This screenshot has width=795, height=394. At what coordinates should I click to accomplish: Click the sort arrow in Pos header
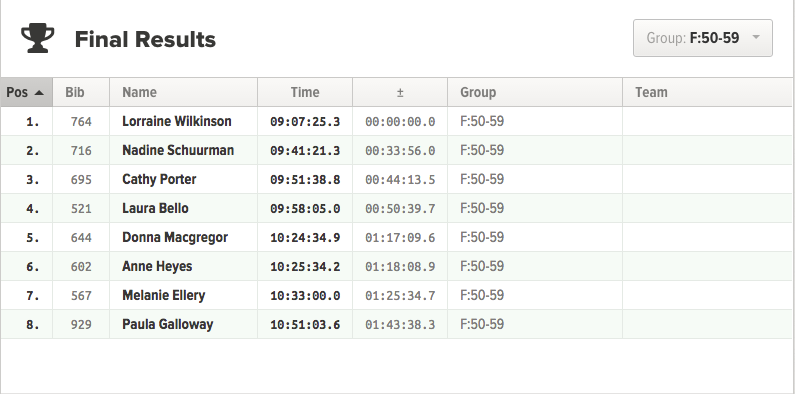(x=39, y=93)
